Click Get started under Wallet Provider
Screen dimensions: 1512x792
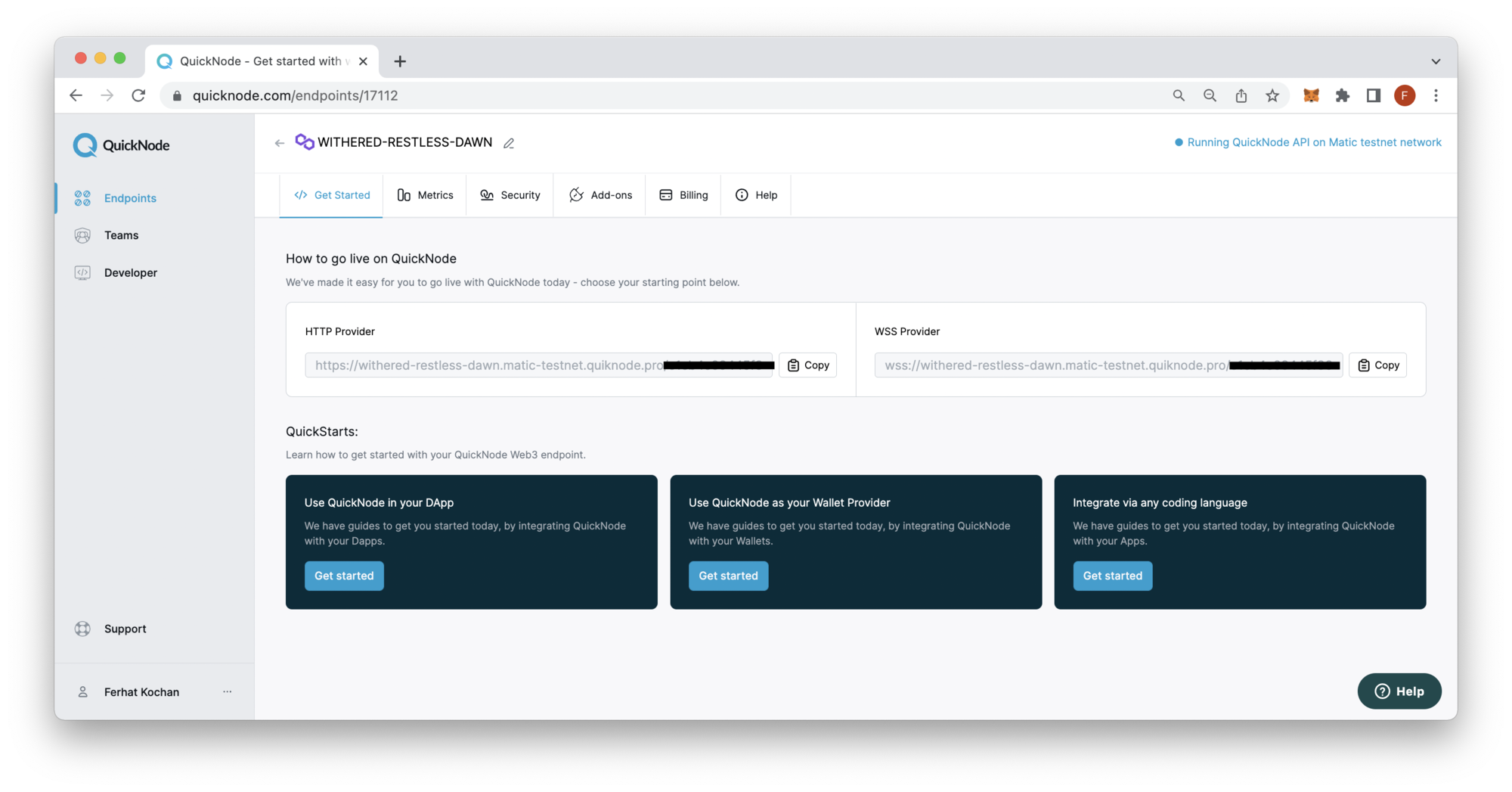point(728,576)
